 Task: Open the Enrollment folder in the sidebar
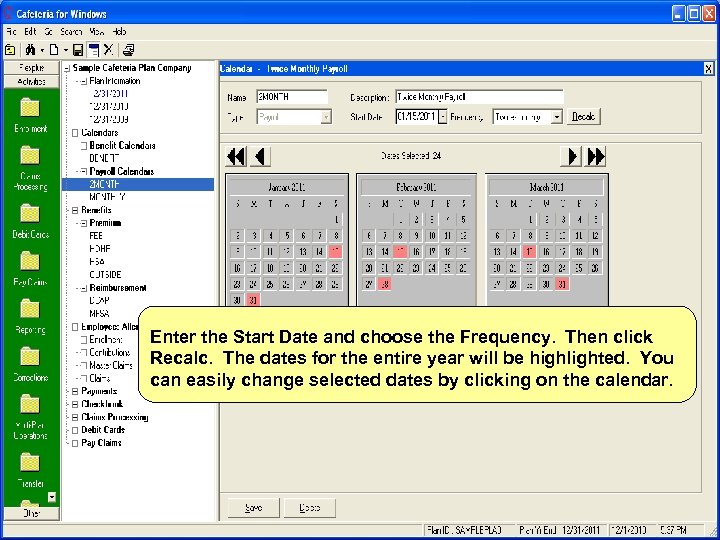click(30, 107)
